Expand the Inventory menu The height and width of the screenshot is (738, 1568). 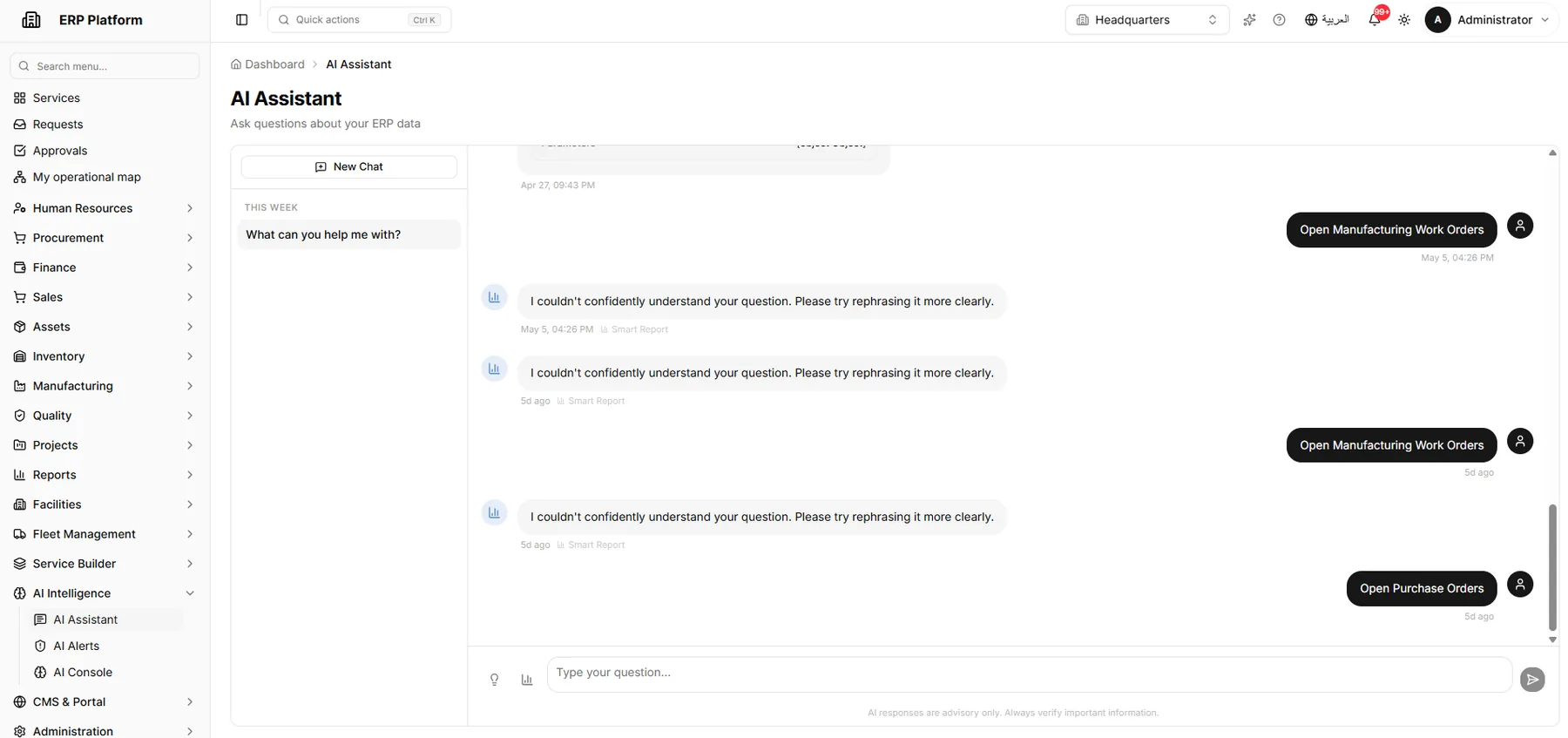pyautogui.click(x=105, y=356)
